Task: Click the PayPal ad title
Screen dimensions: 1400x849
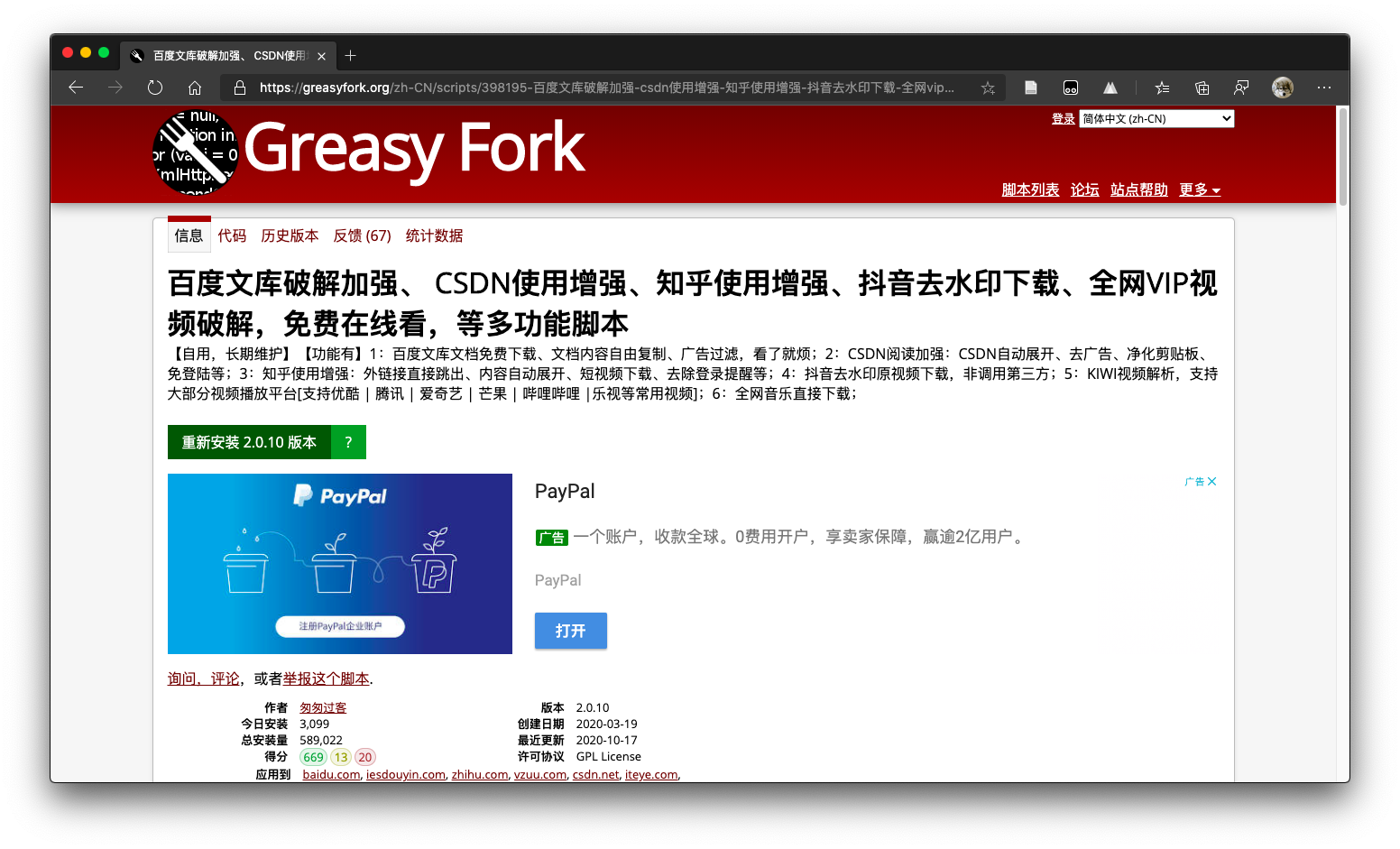Action: click(565, 491)
